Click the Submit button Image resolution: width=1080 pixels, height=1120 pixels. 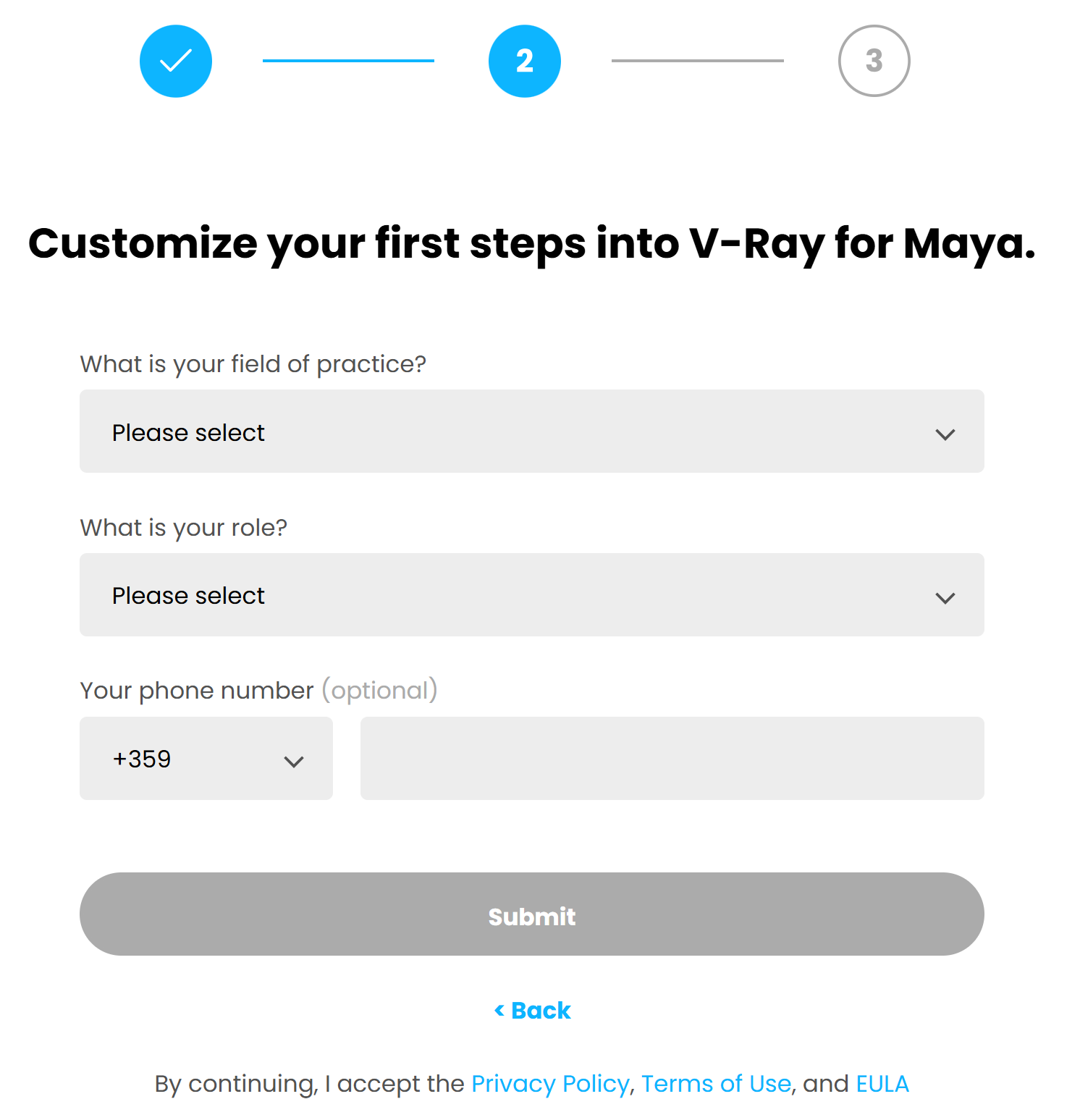coord(532,914)
